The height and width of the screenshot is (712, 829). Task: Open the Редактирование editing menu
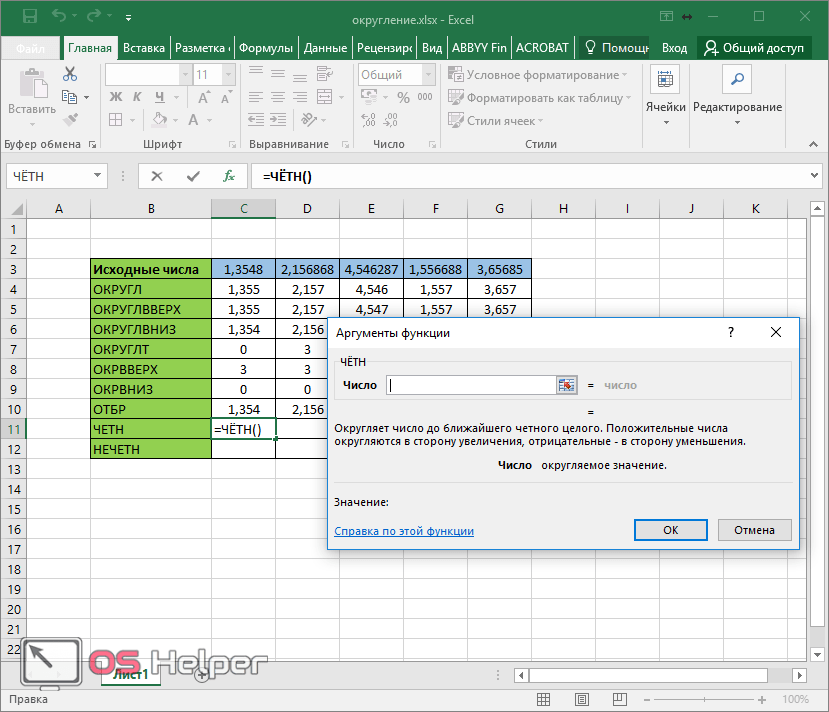point(737,98)
